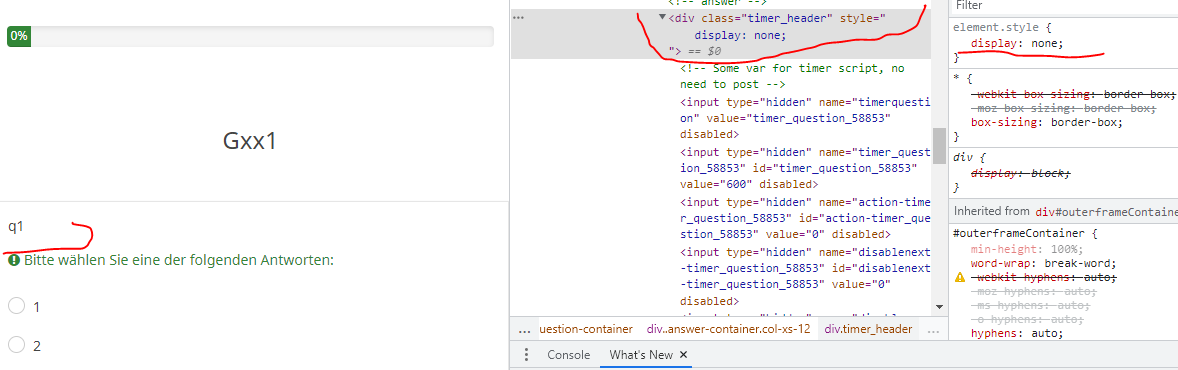Click the 'word-wrap: break-word;' declaration
1178x370 pixels.
(1044, 263)
